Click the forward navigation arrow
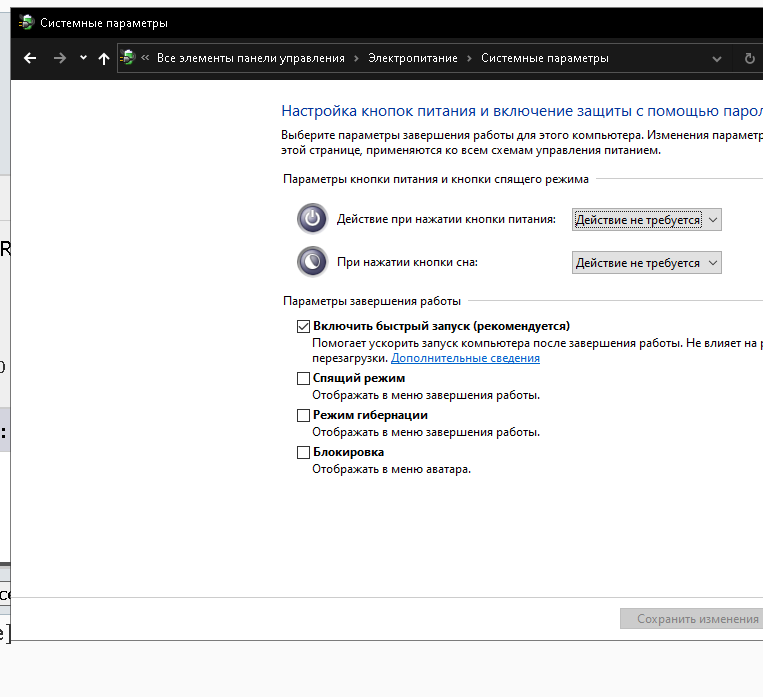 (x=59, y=58)
